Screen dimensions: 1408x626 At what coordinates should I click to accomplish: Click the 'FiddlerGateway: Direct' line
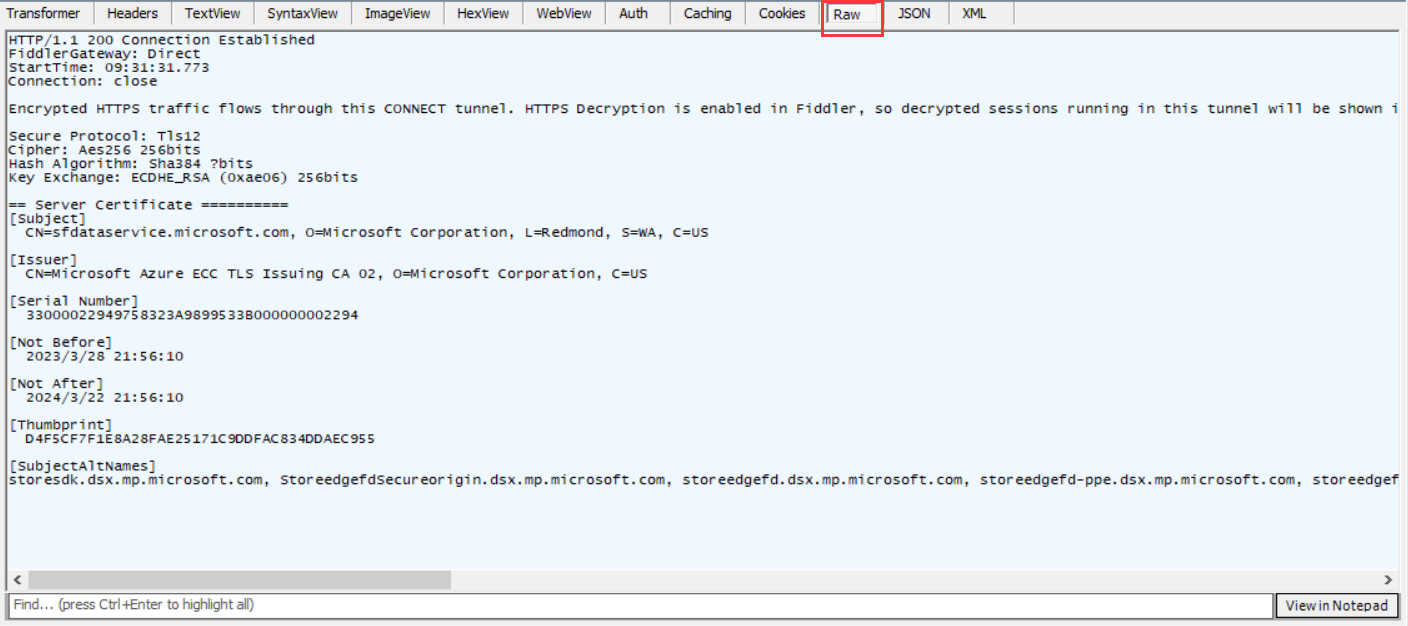(x=104, y=54)
